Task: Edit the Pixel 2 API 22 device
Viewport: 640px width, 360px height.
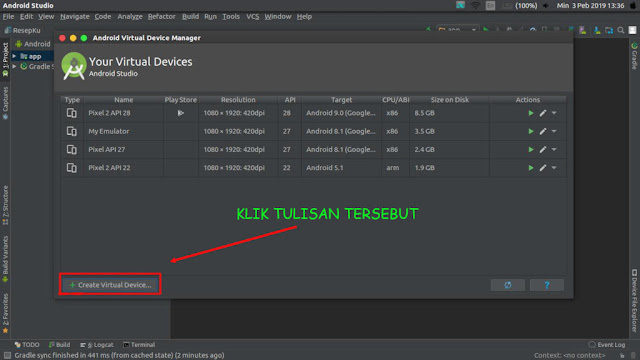Action: click(542, 168)
